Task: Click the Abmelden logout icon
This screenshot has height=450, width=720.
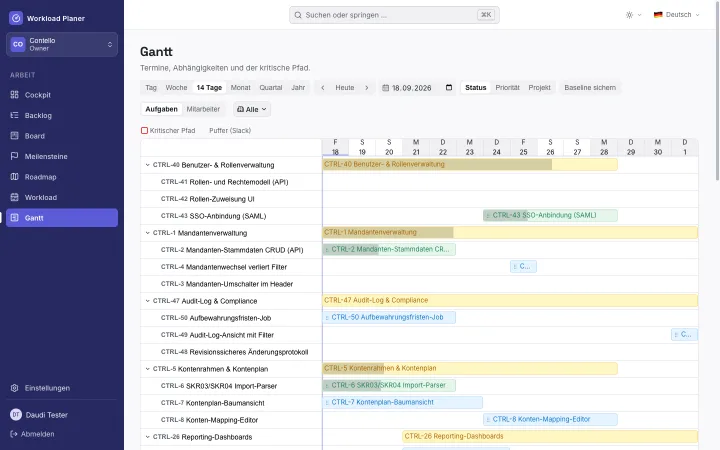Action: [14, 434]
